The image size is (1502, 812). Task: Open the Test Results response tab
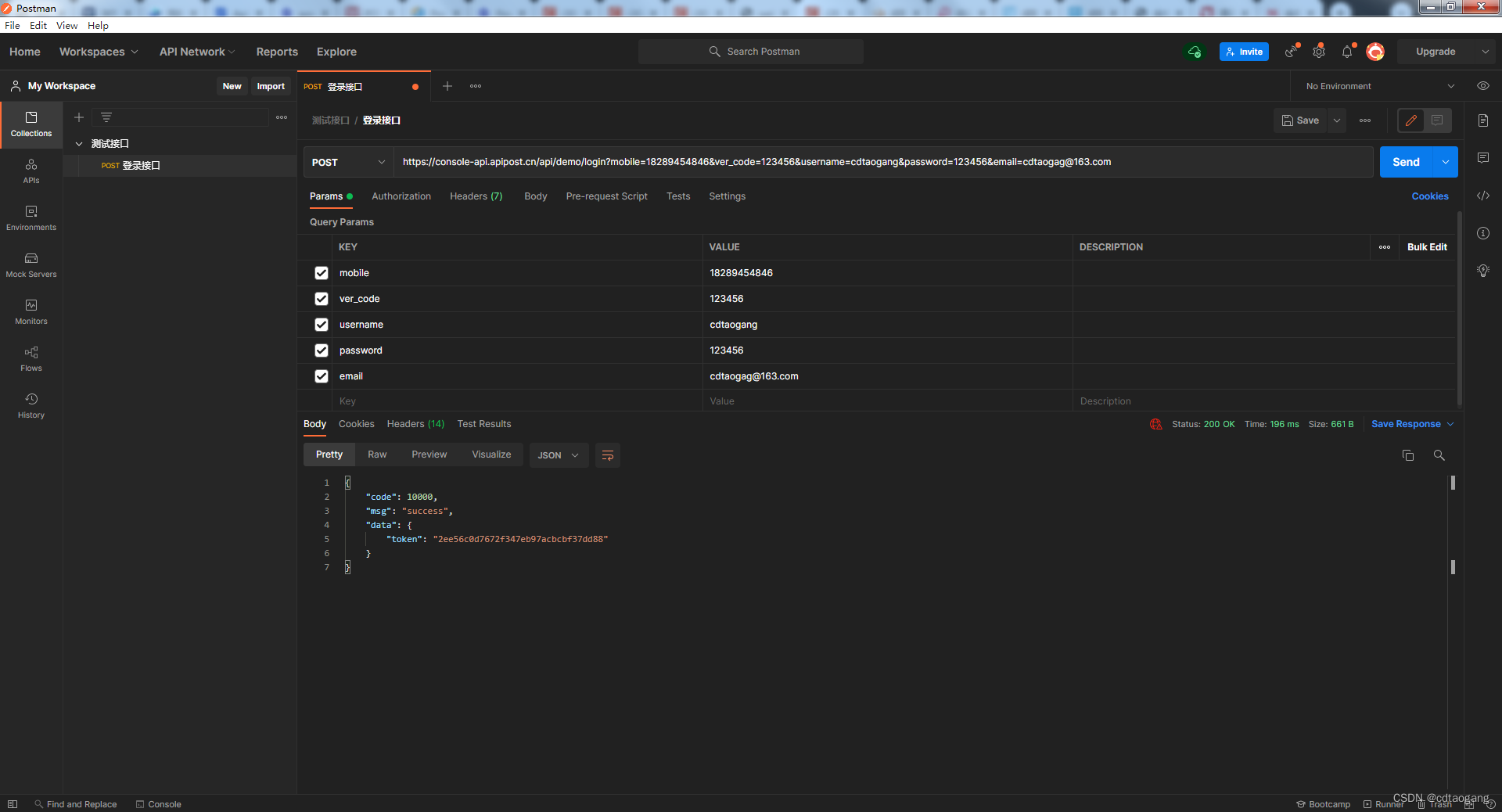click(x=484, y=424)
